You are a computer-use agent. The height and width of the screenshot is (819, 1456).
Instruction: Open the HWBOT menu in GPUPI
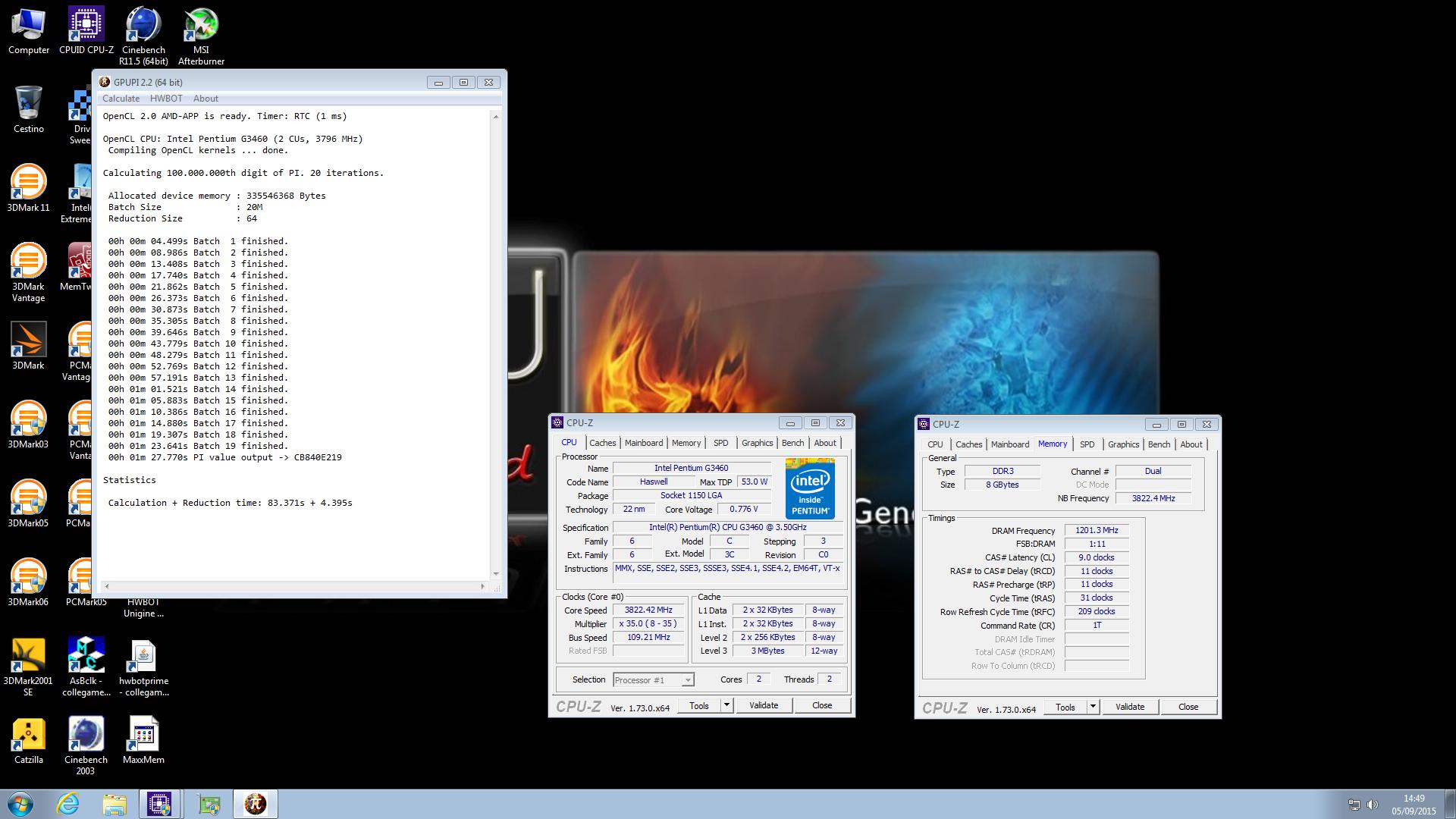click(166, 99)
